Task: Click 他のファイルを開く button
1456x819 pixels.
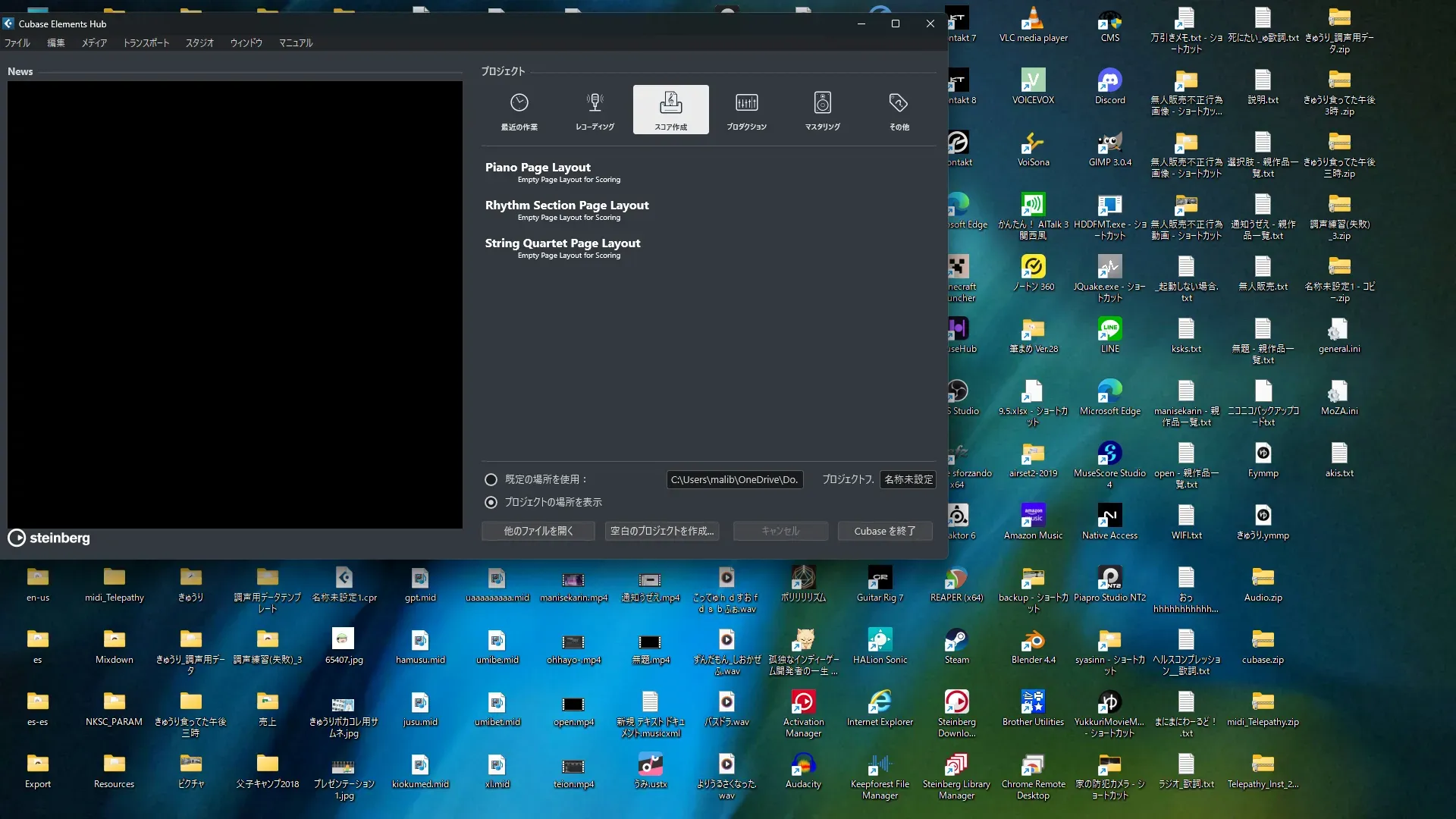Action: (x=538, y=531)
